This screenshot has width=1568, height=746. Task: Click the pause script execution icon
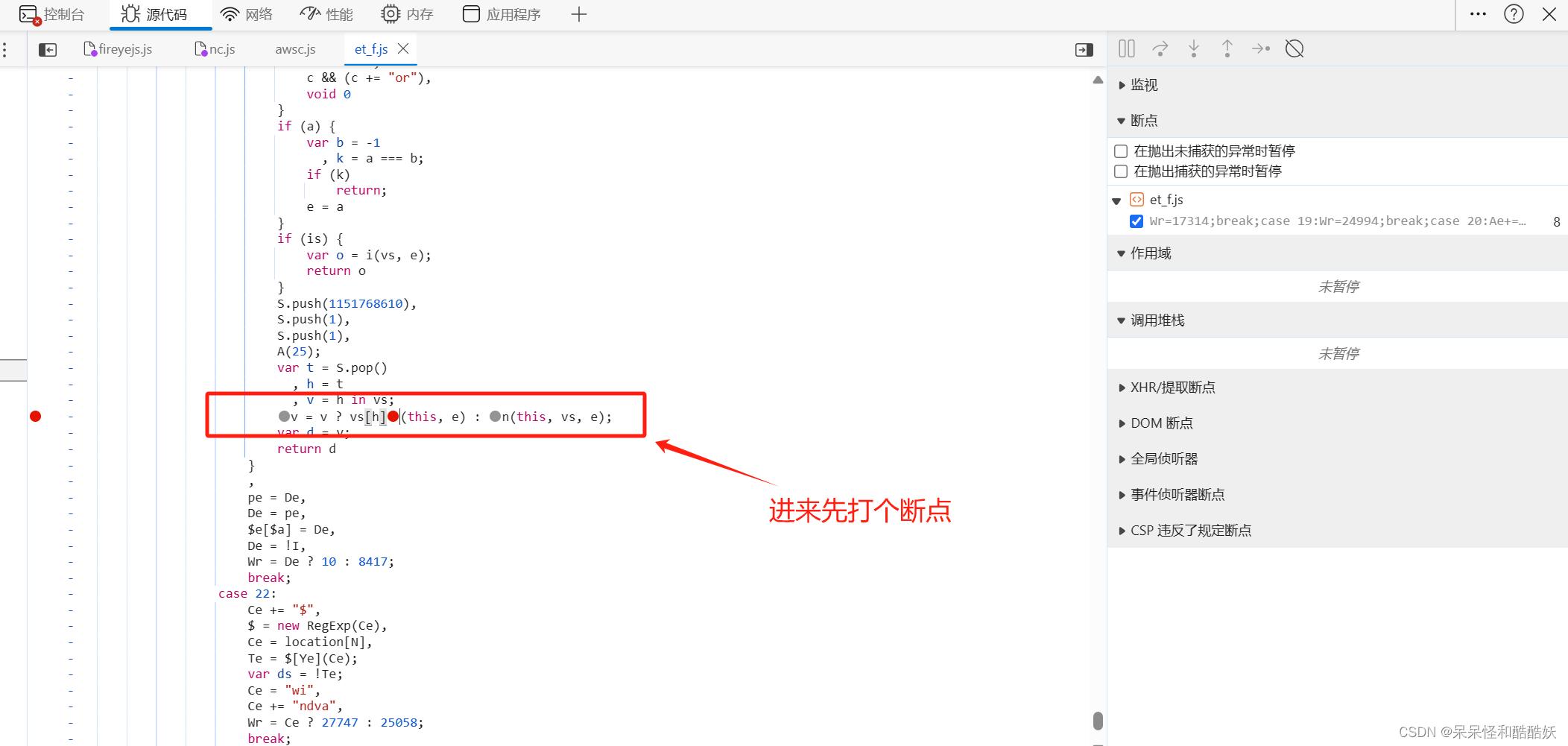click(x=1127, y=49)
